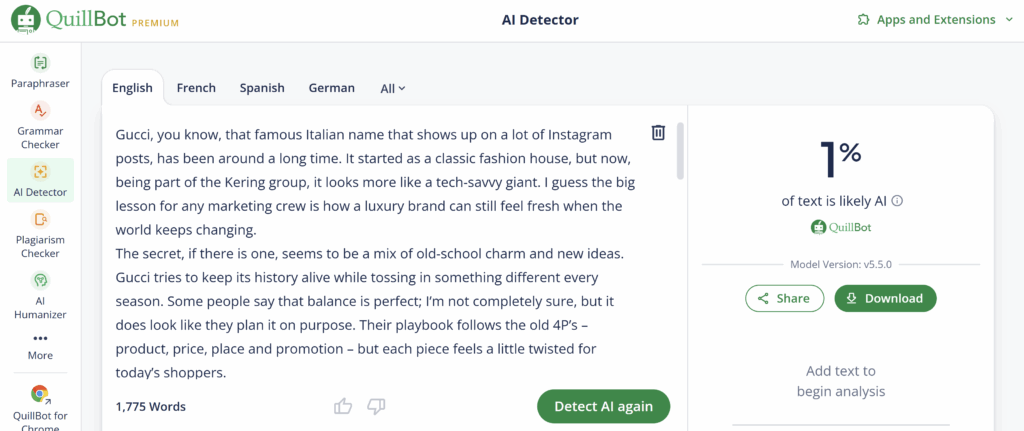Image resolution: width=1024 pixels, height=431 pixels.
Task: Click the info icon beside likely AI
Action: click(x=897, y=201)
